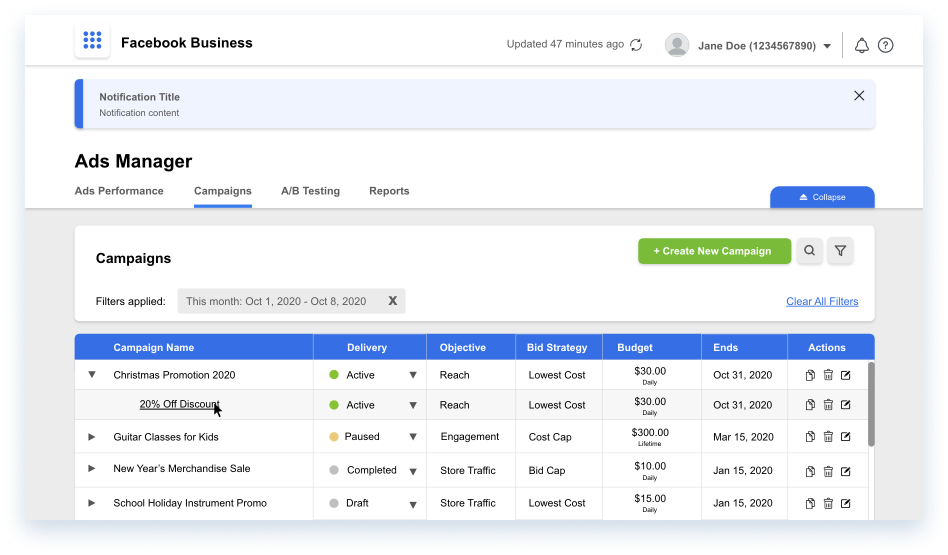Click the Clear All Filters link
Screen dimensions: 948x555
click(821, 301)
